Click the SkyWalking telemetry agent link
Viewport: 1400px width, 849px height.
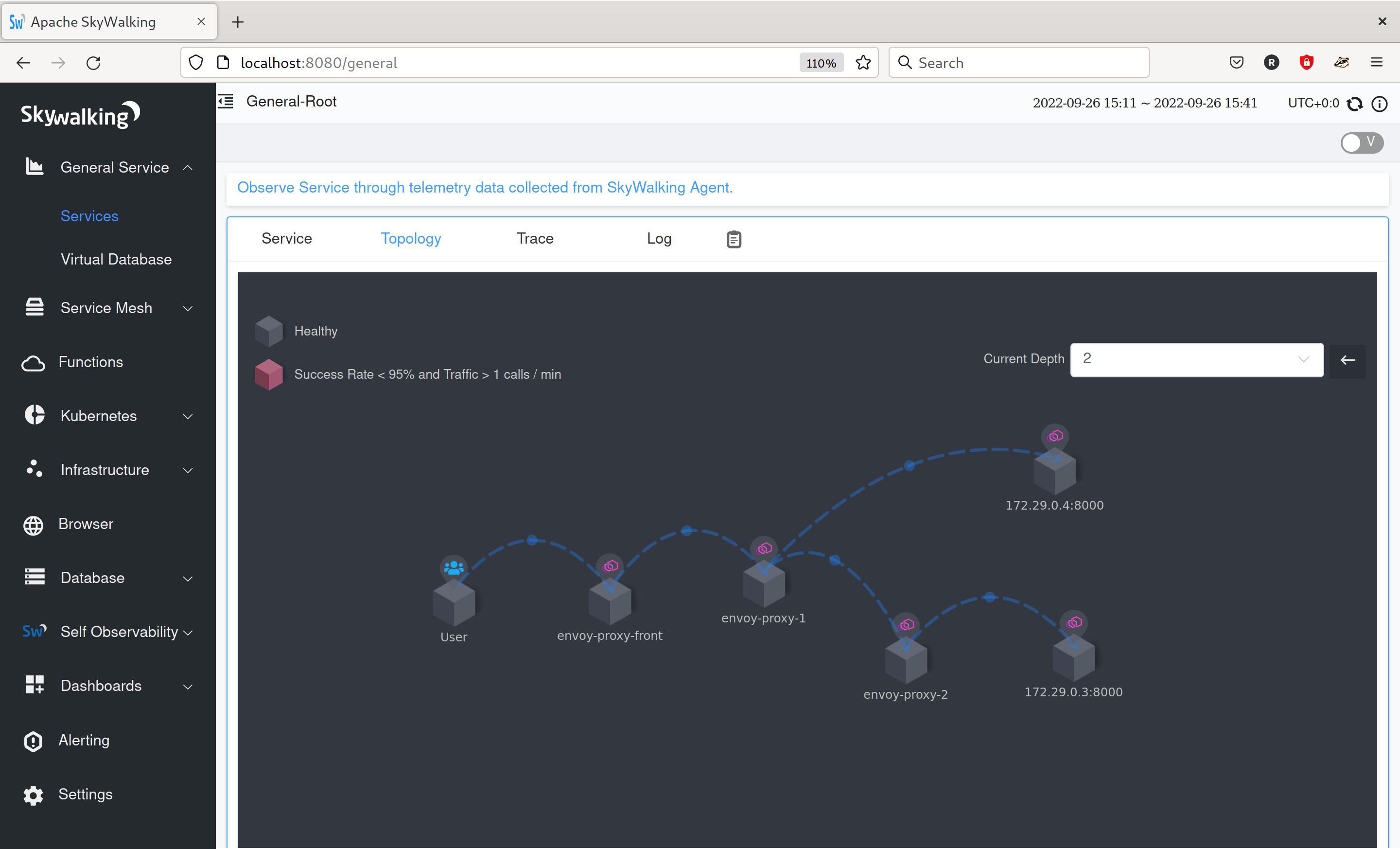(x=484, y=186)
